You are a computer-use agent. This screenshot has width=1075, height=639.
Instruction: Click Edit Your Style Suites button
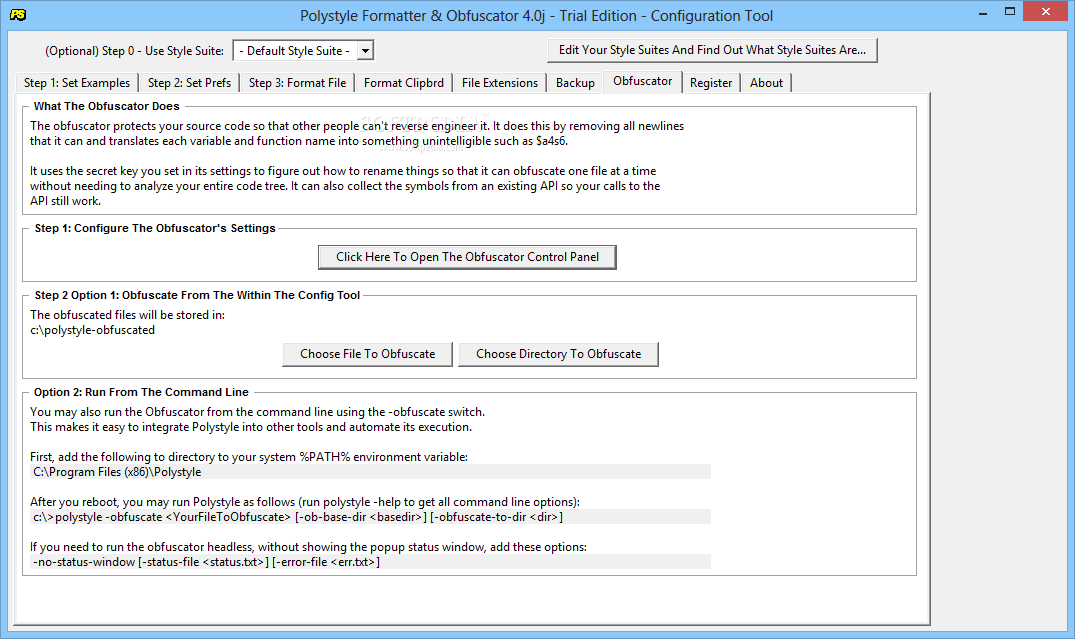click(712, 50)
